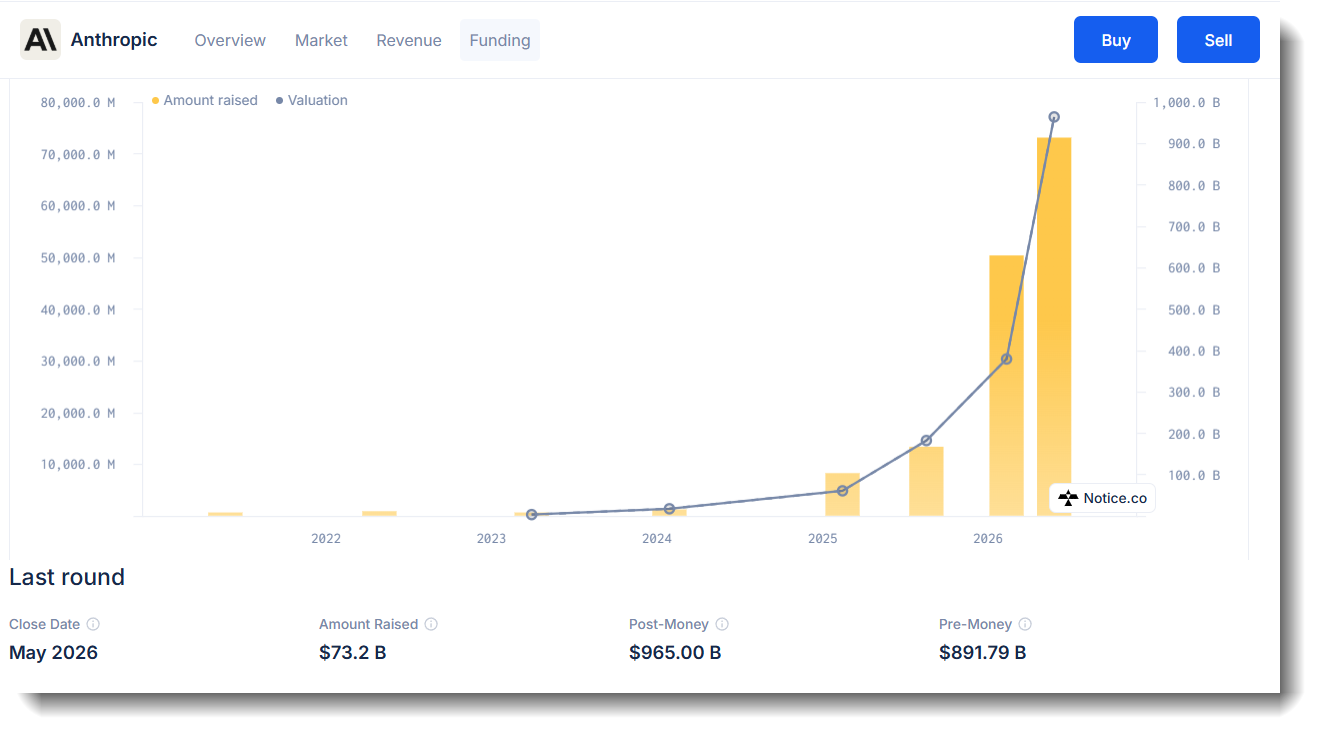Click the first valuation point after 2023
Image resolution: width=1322 pixels, height=735 pixels.
(x=532, y=514)
